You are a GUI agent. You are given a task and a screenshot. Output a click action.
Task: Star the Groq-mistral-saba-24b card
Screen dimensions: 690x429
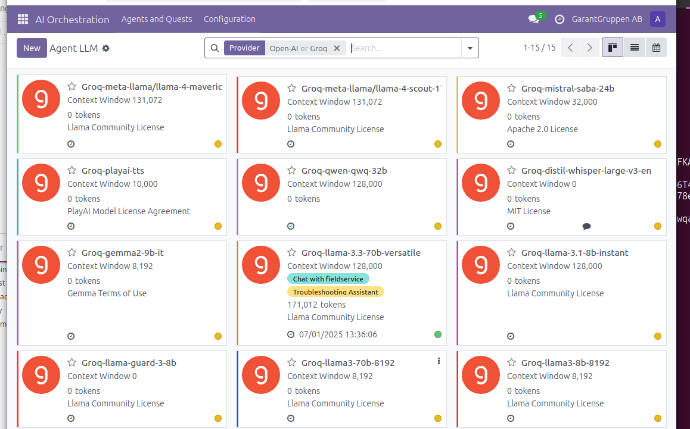[511, 88]
